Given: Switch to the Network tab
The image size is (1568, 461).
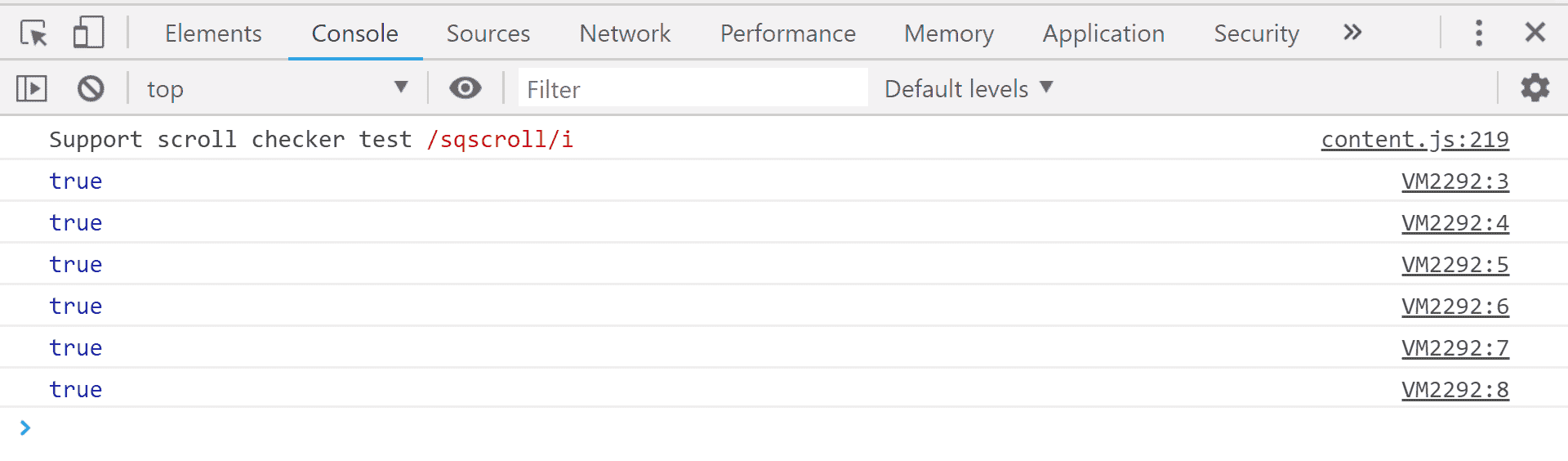Looking at the screenshot, I should (625, 34).
